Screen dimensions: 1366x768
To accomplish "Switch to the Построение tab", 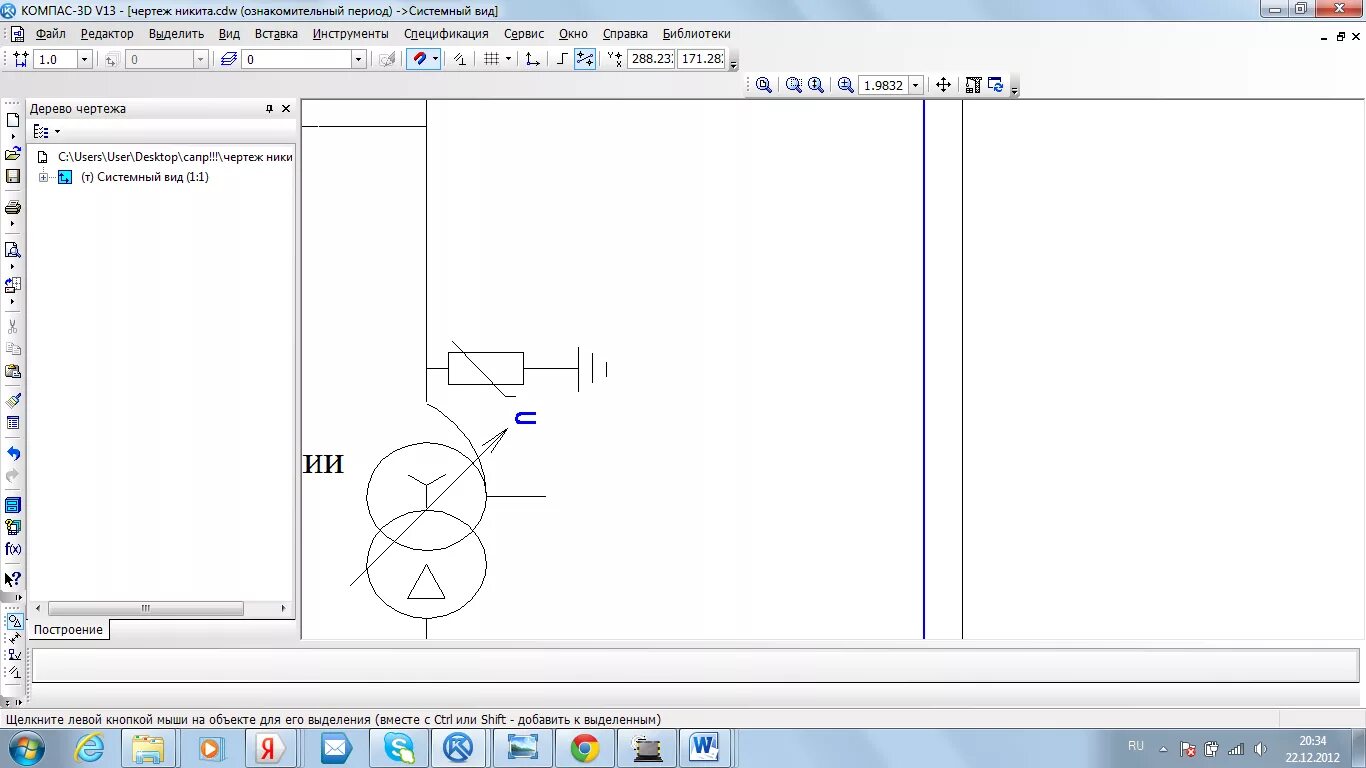I will tap(69, 630).
